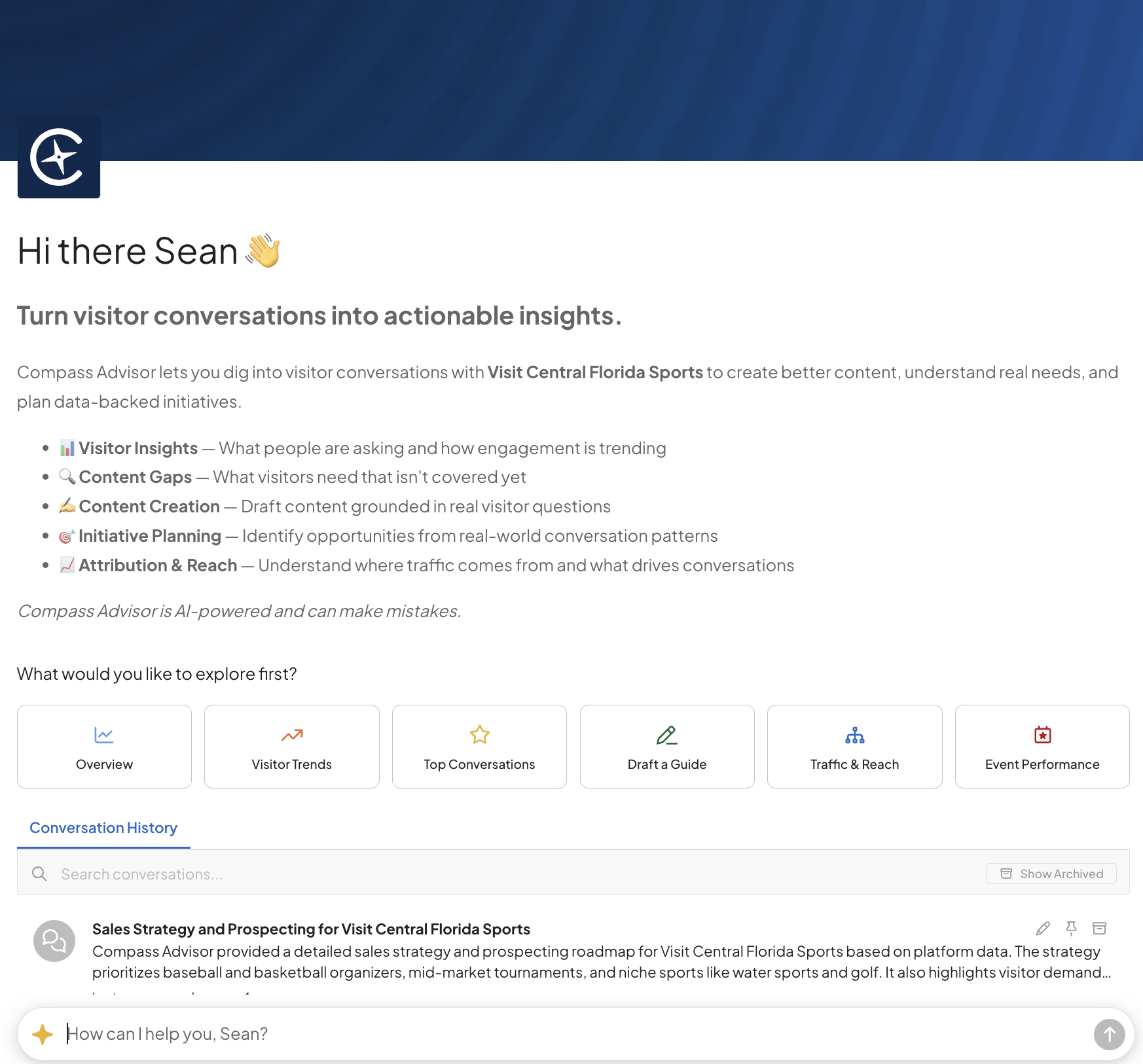Click the 'Hi there Sean' heading
This screenshot has width=1143, height=1064.
click(150, 251)
